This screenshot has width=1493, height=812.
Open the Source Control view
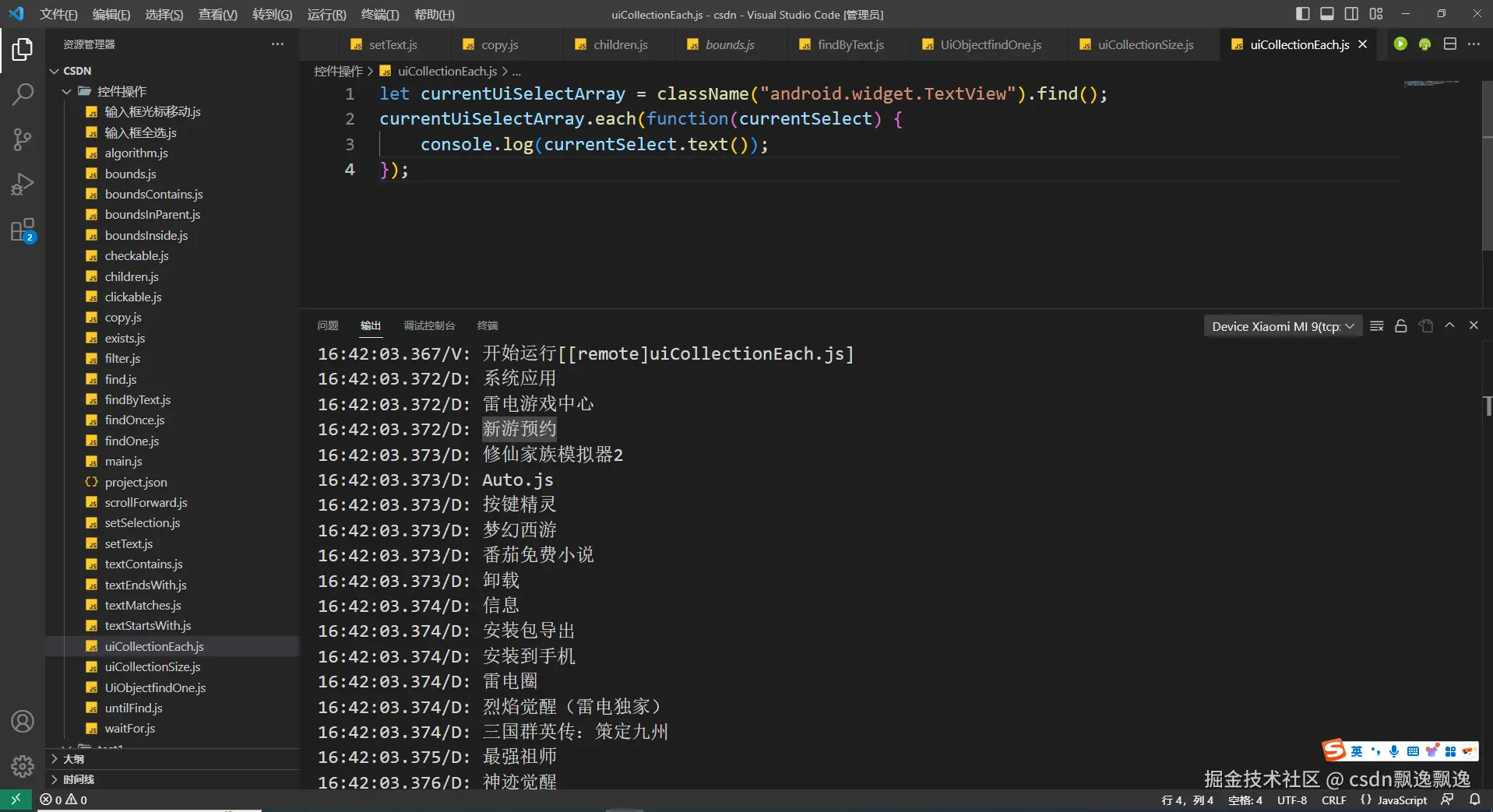(x=23, y=139)
